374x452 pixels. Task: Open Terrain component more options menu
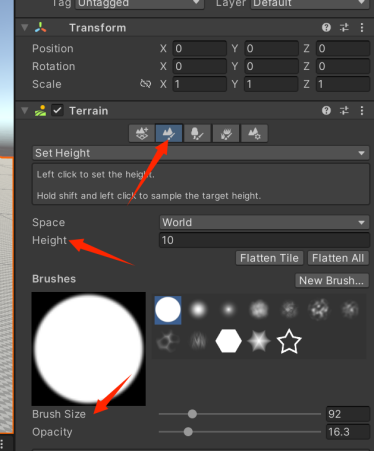coord(362,110)
